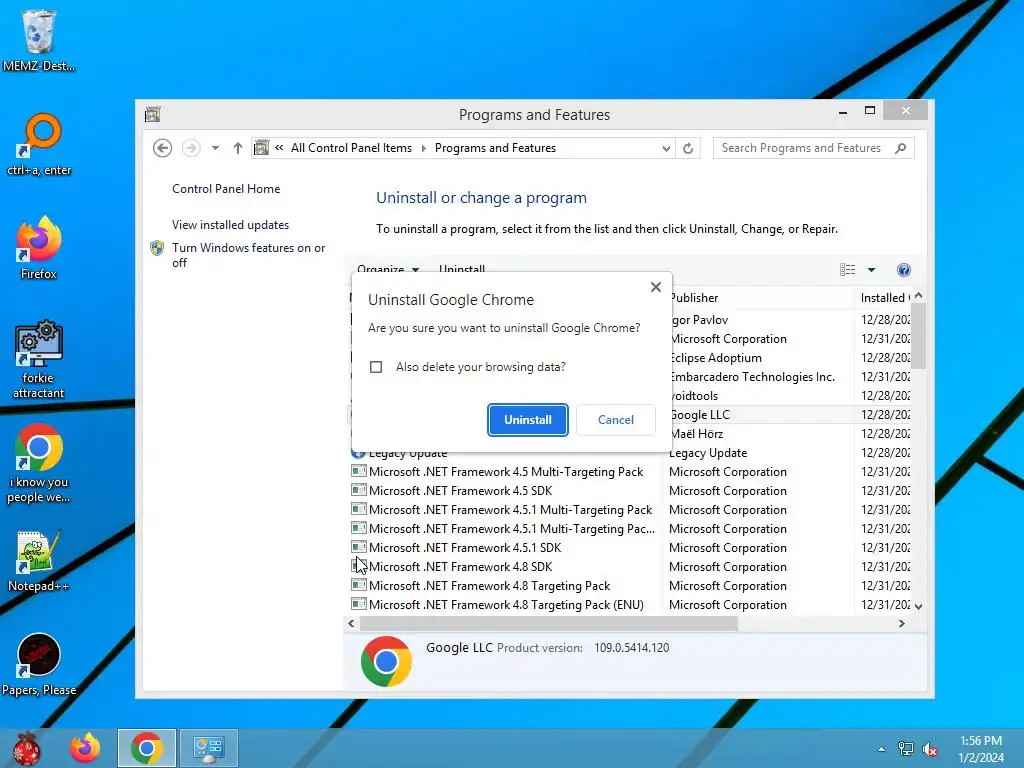Image resolution: width=1024 pixels, height=768 pixels.
Task: Go up one level with the up arrow
Action: pyautogui.click(x=238, y=148)
